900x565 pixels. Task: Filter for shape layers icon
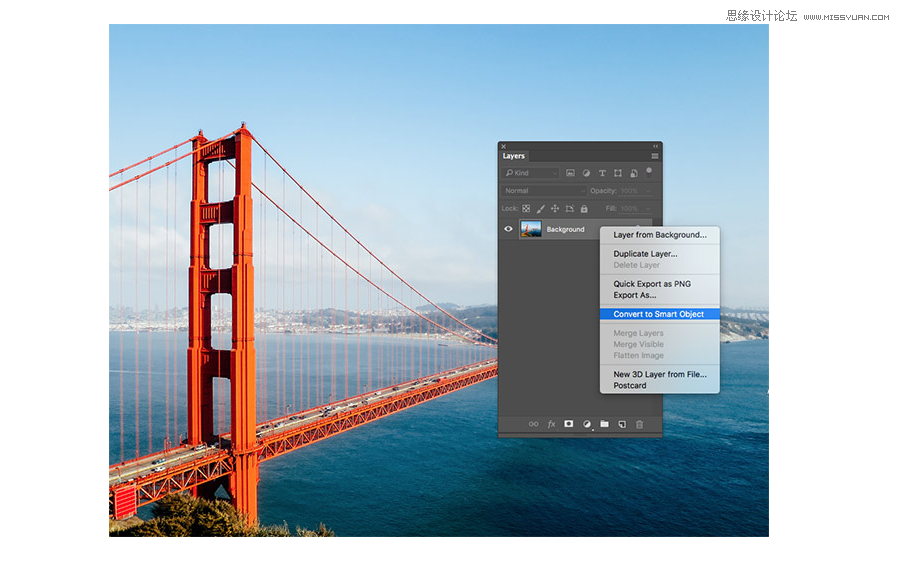click(x=618, y=173)
